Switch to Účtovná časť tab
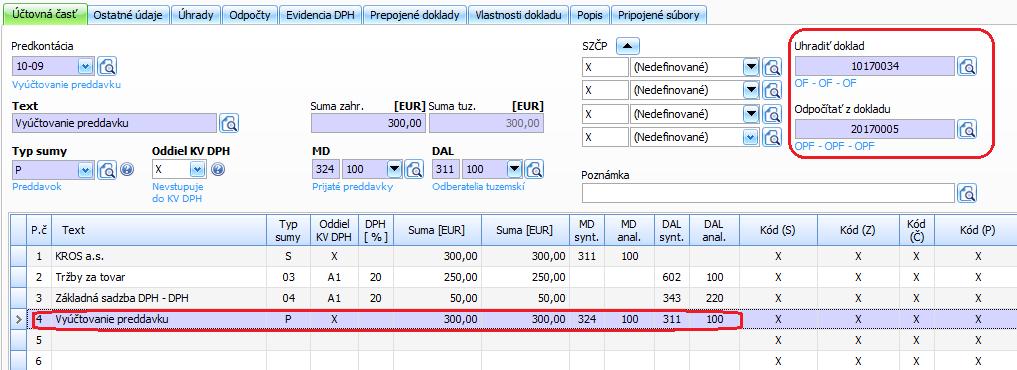 [x=45, y=14]
